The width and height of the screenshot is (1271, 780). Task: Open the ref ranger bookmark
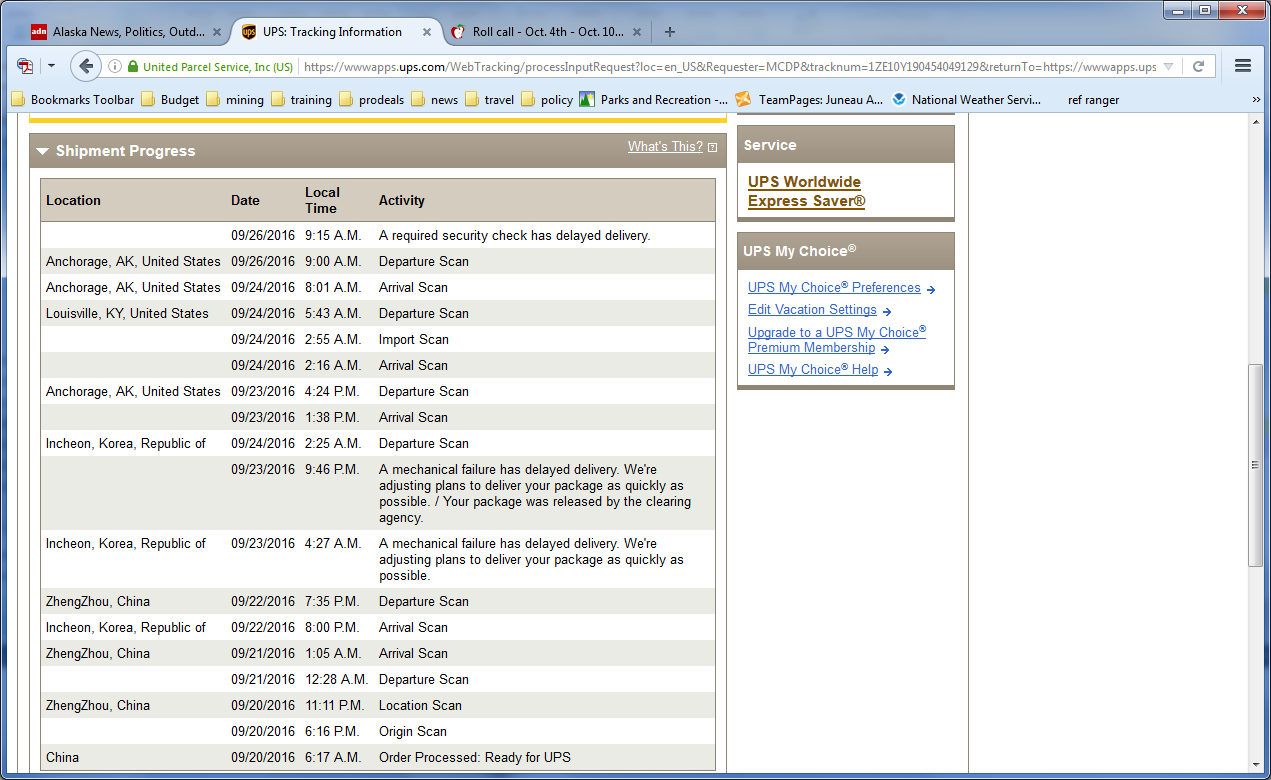pyautogui.click(x=1093, y=100)
